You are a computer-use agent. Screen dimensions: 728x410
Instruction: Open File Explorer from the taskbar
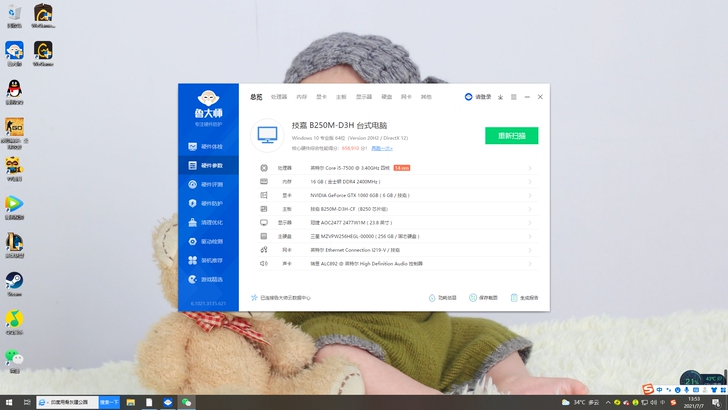[x=130, y=402]
